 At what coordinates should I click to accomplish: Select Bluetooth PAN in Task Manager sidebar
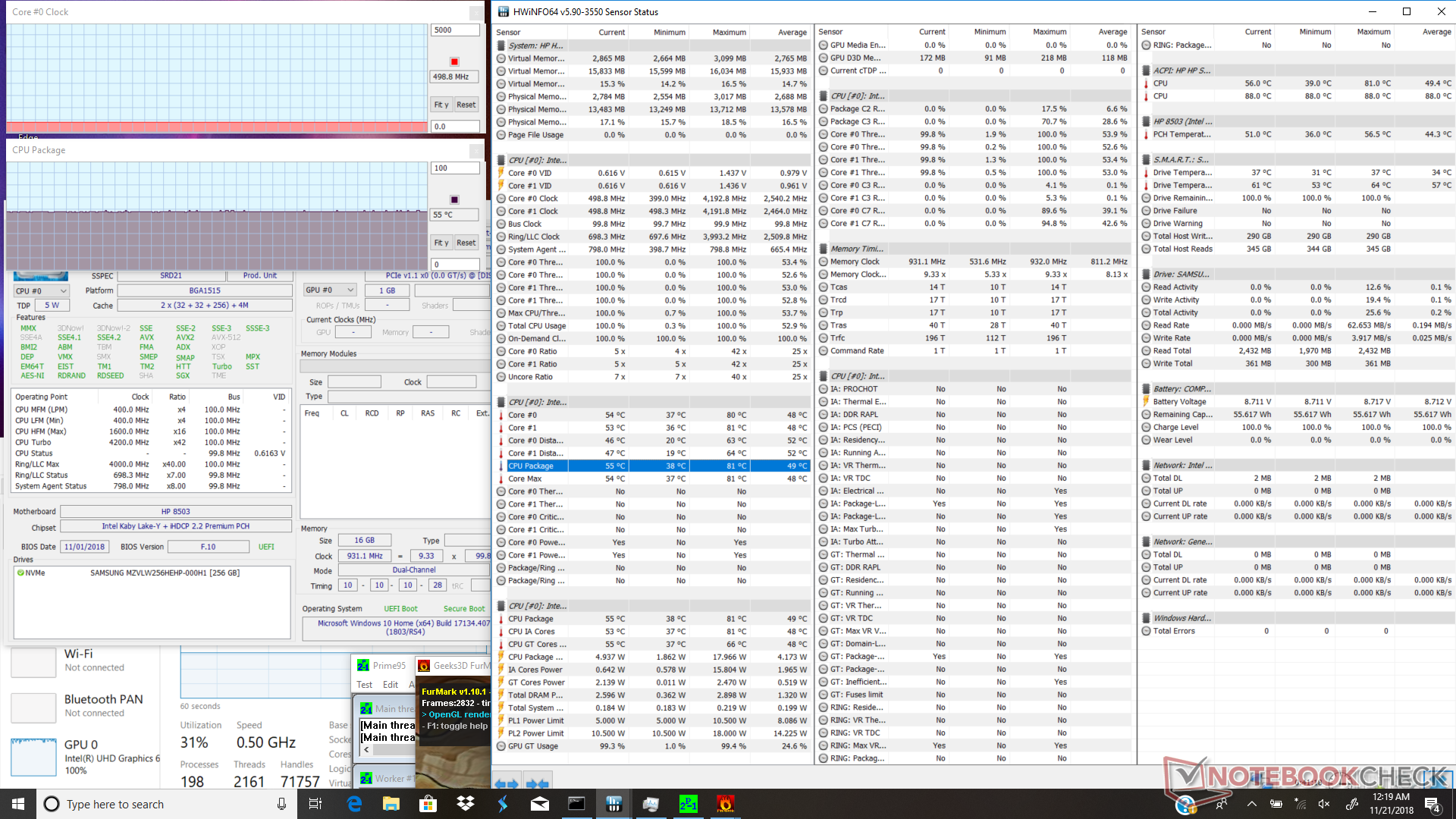click(x=85, y=705)
